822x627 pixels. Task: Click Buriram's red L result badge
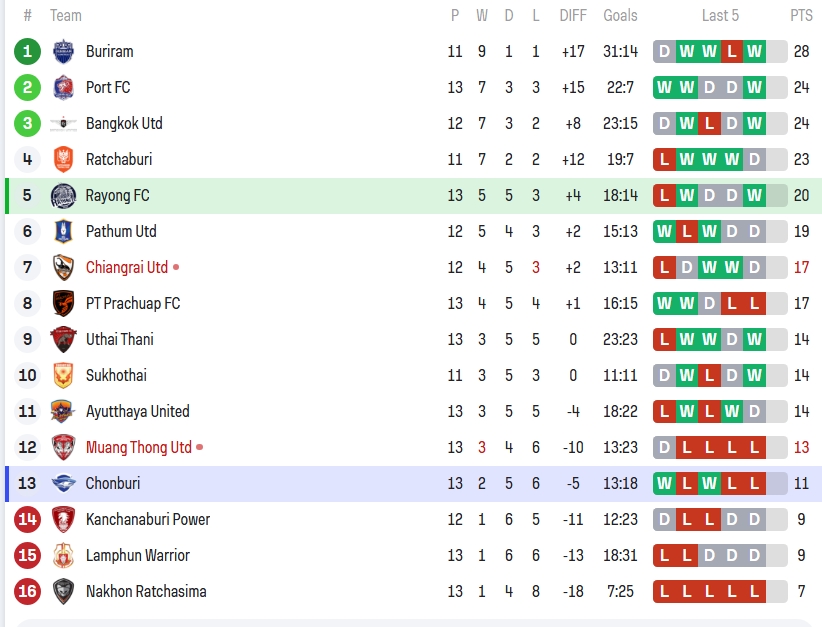click(x=732, y=51)
